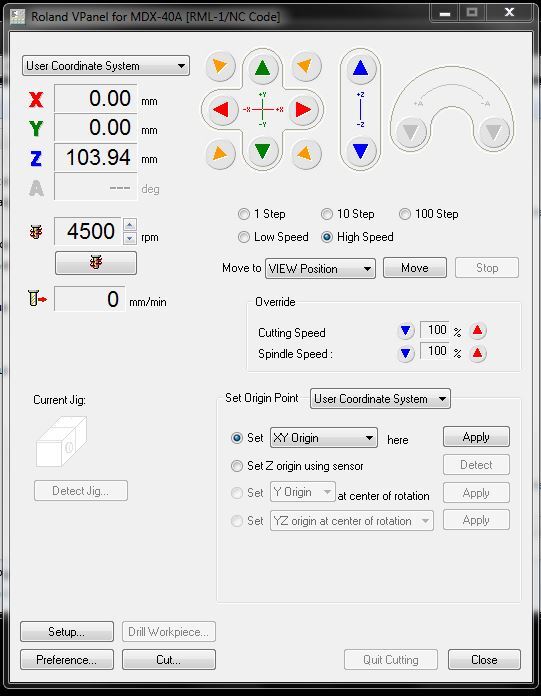Click the Close button at bottom right

coord(484,660)
